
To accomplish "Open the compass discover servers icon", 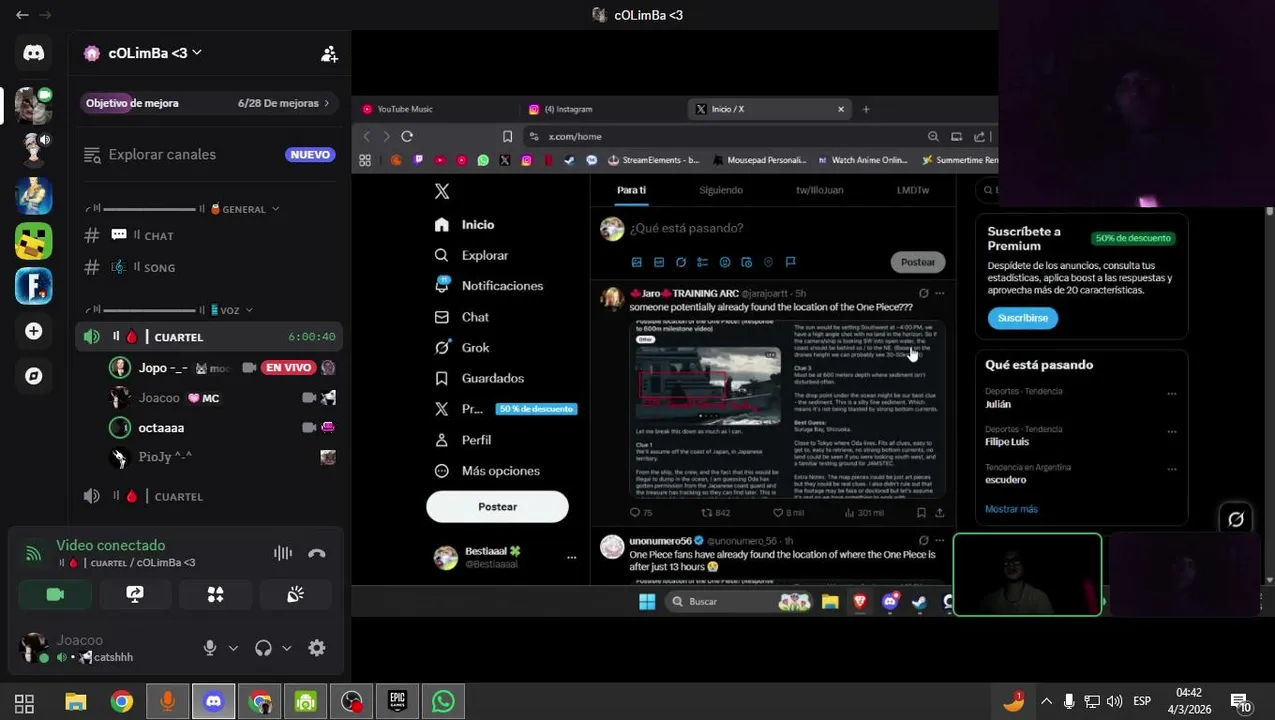I will 34,376.
